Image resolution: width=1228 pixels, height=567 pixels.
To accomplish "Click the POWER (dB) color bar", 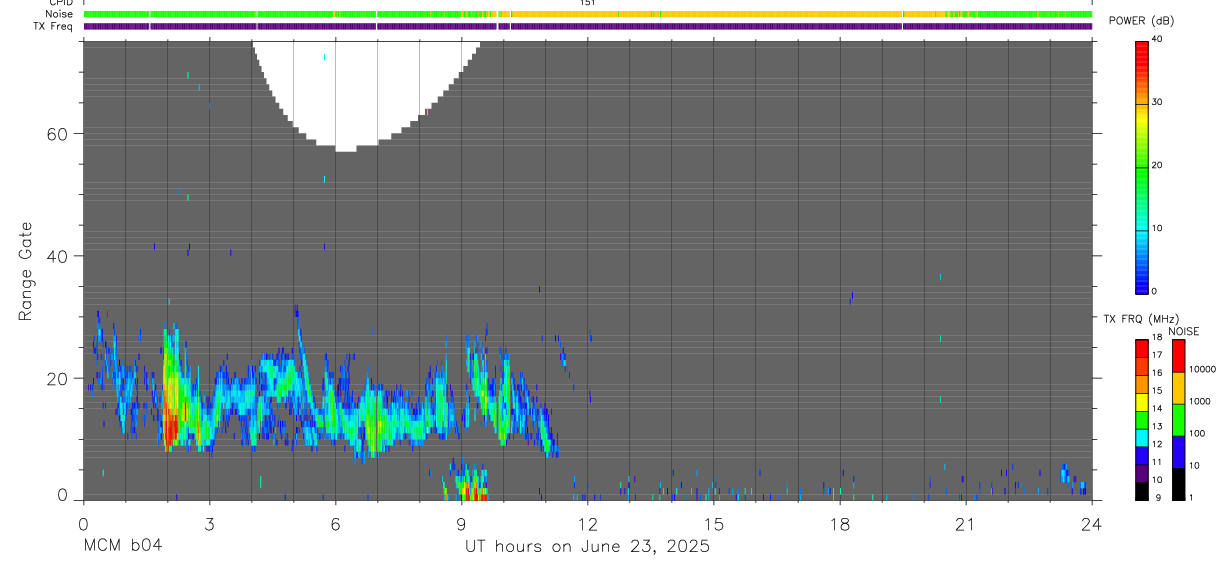I will (1141, 166).
